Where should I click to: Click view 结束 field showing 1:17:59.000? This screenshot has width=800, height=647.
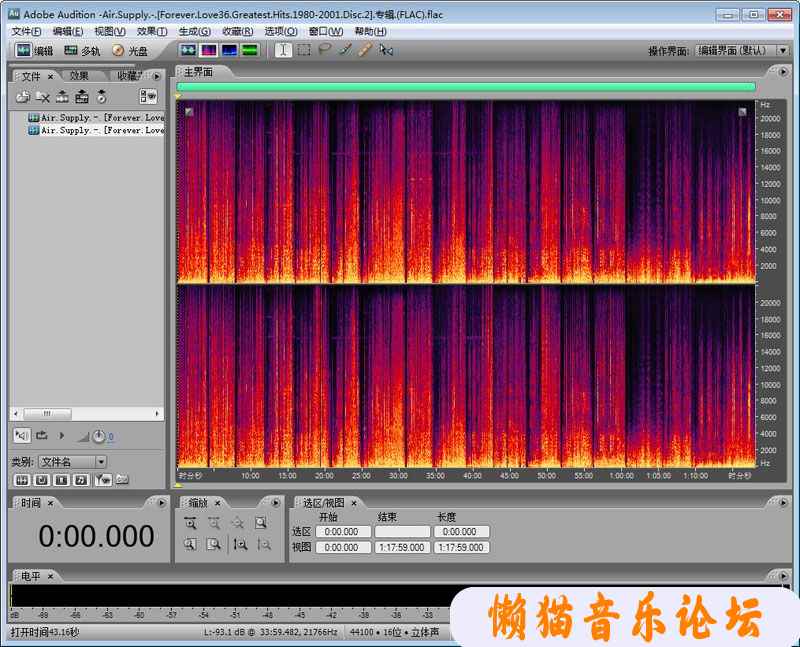tap(402, 548)
